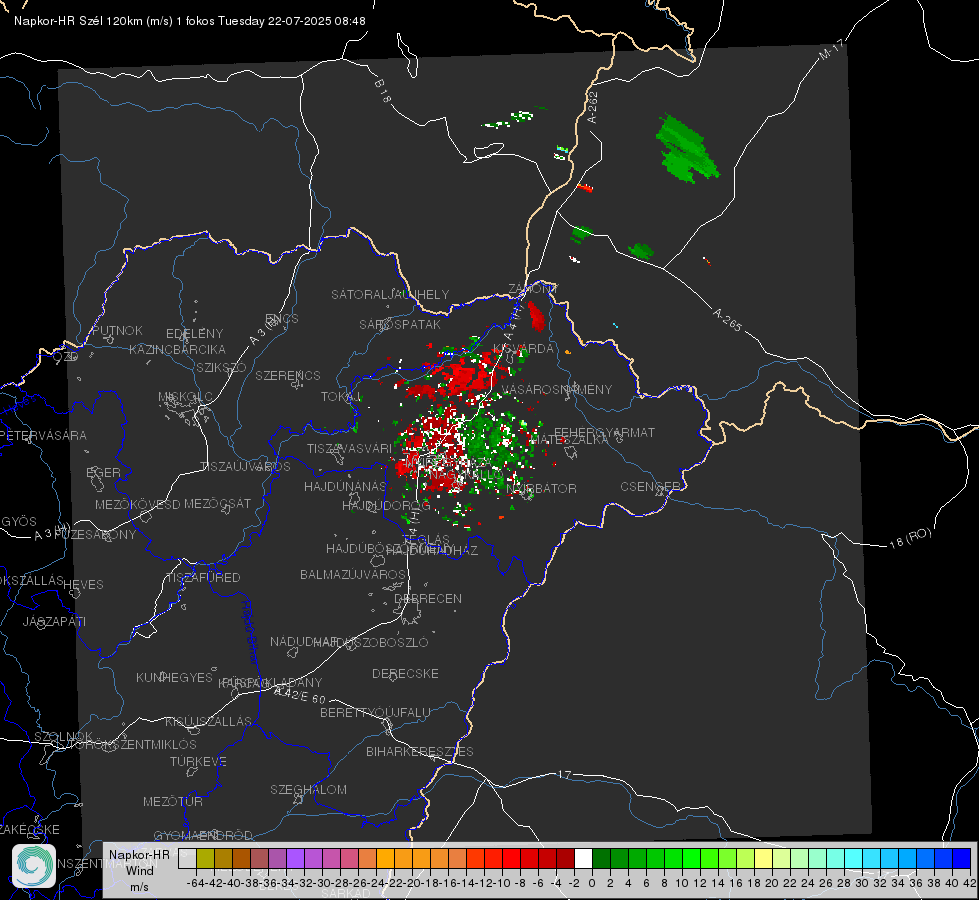
Task: Click the KUNHEGYES label
Action: (175, 677)
